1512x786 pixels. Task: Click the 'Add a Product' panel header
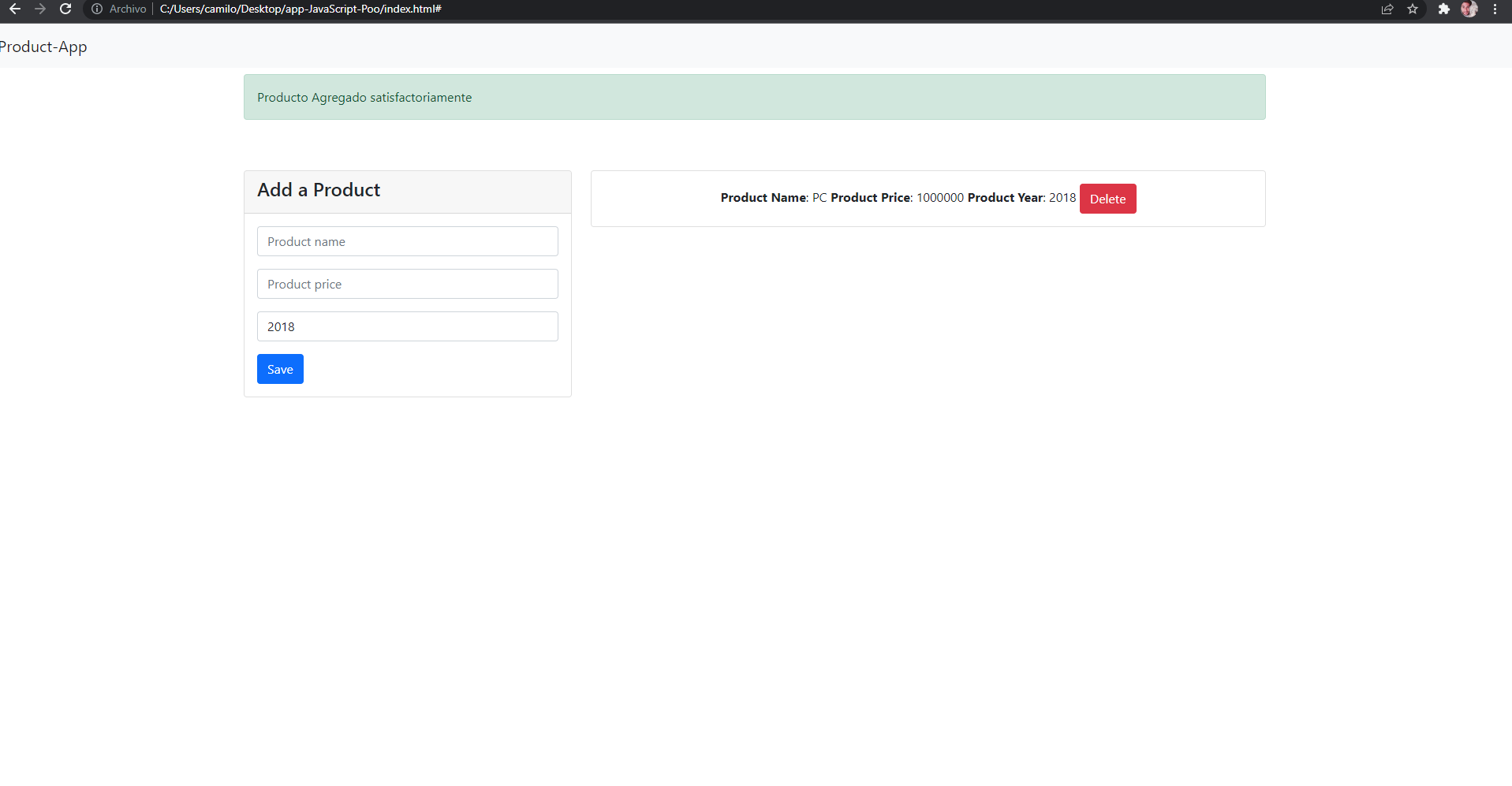(319, 190)
